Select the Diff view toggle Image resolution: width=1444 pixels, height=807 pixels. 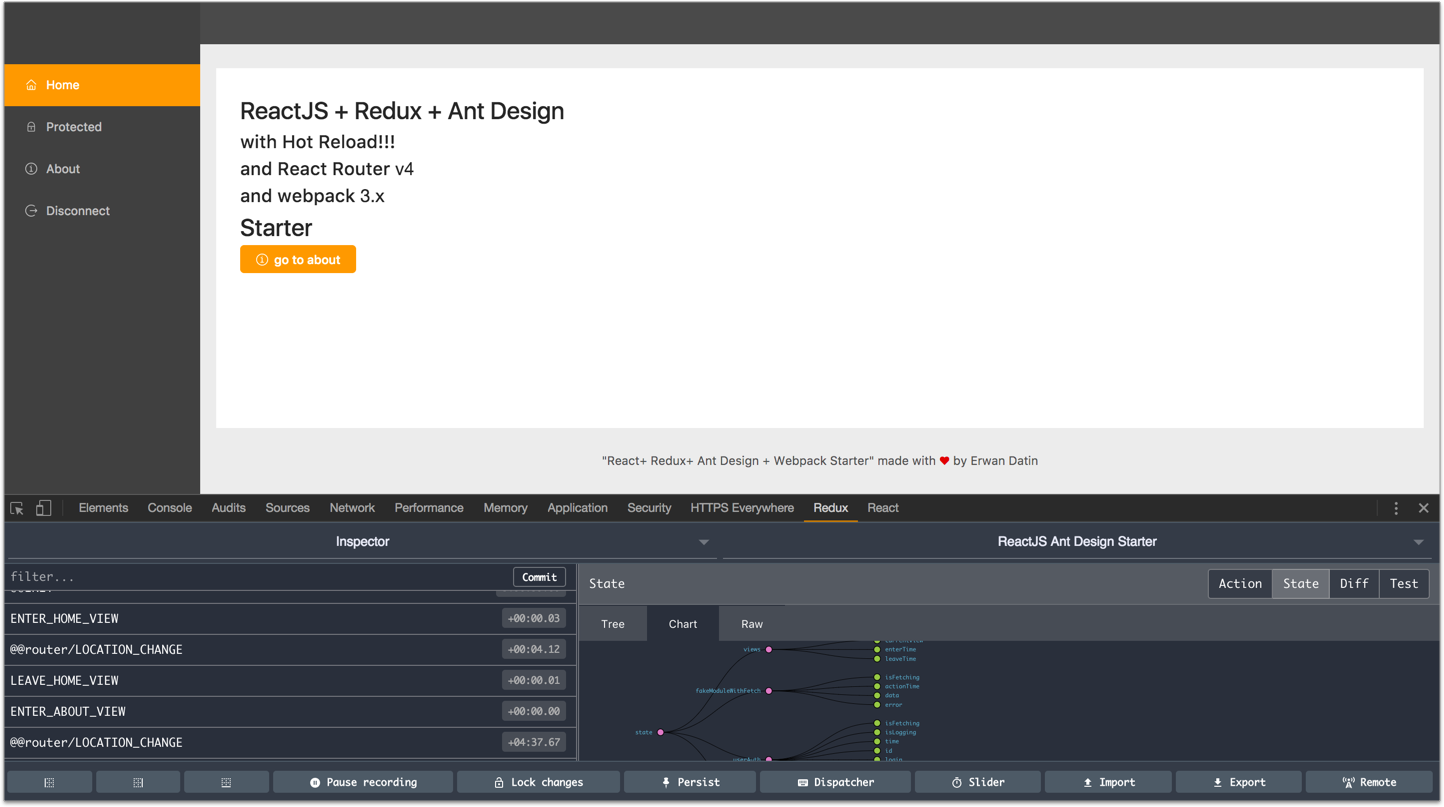[x=1354, y=584]
